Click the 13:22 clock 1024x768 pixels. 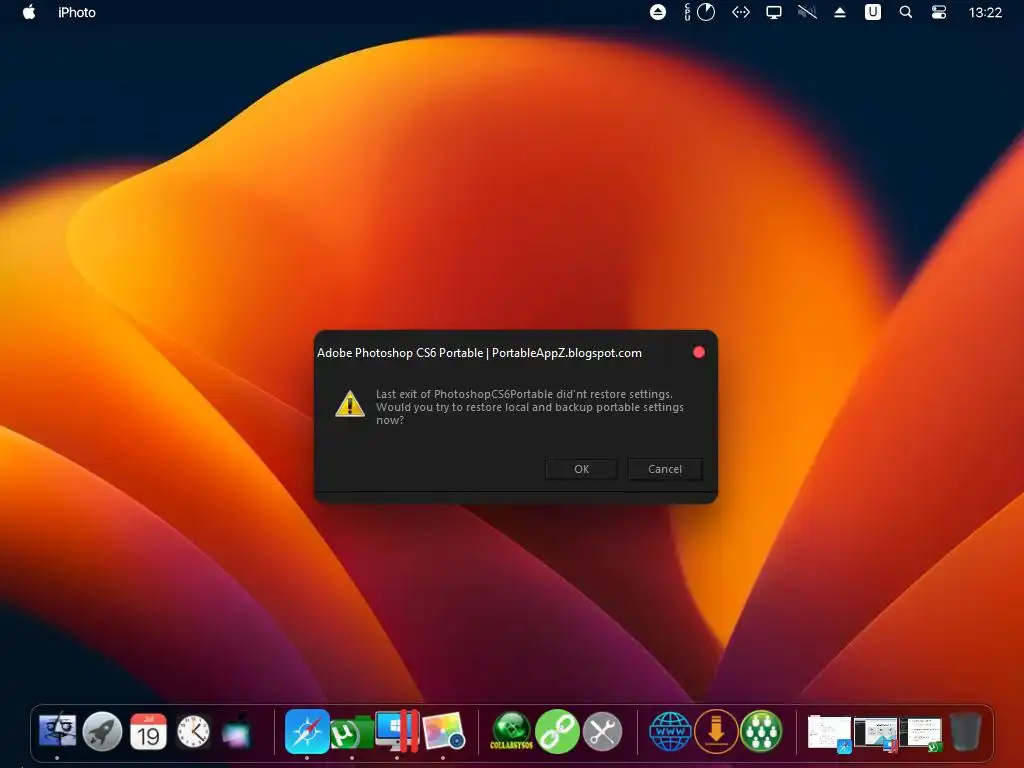coord(985,12)
